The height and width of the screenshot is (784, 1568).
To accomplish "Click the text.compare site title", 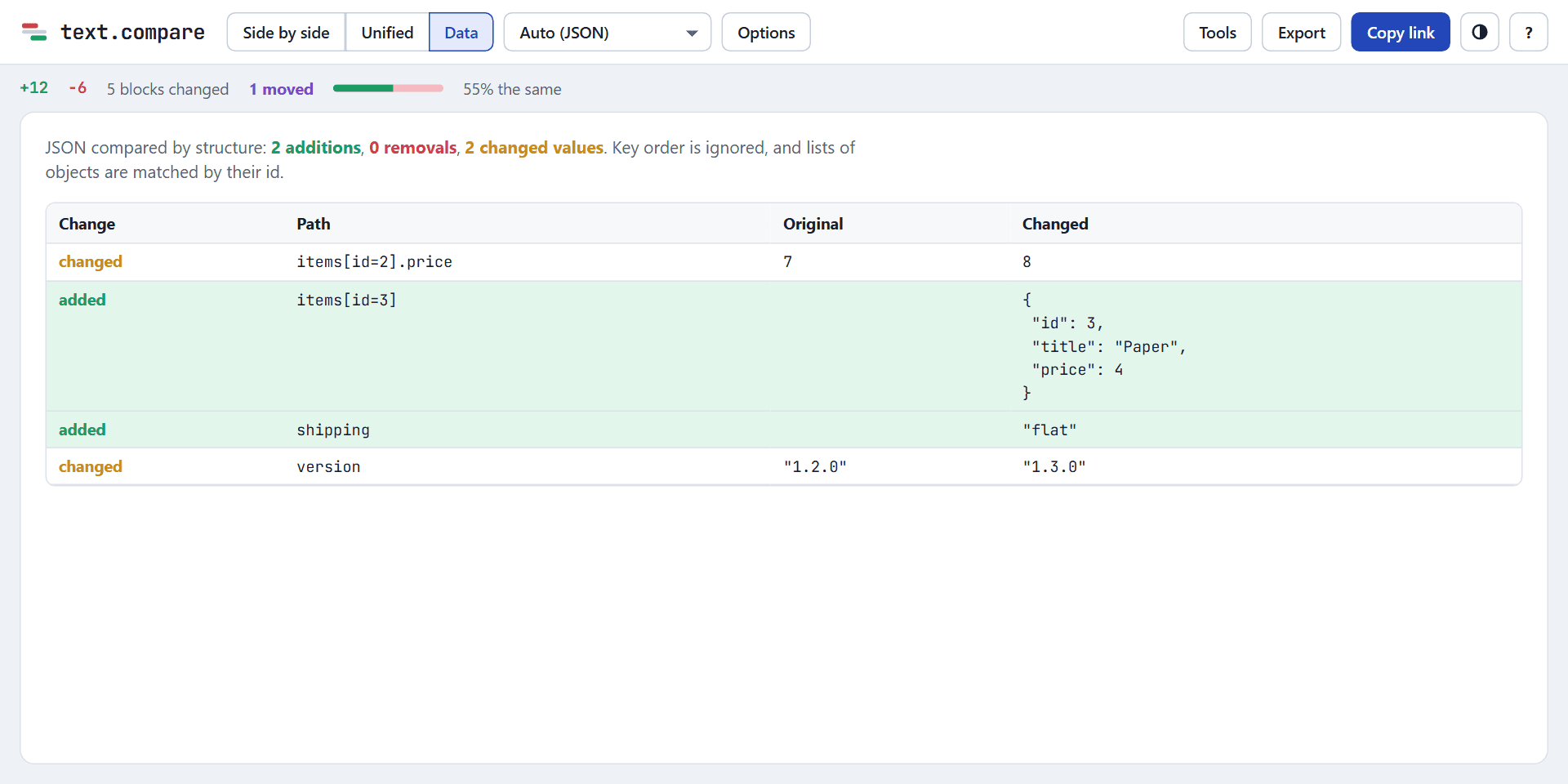I will coord(132,32).
